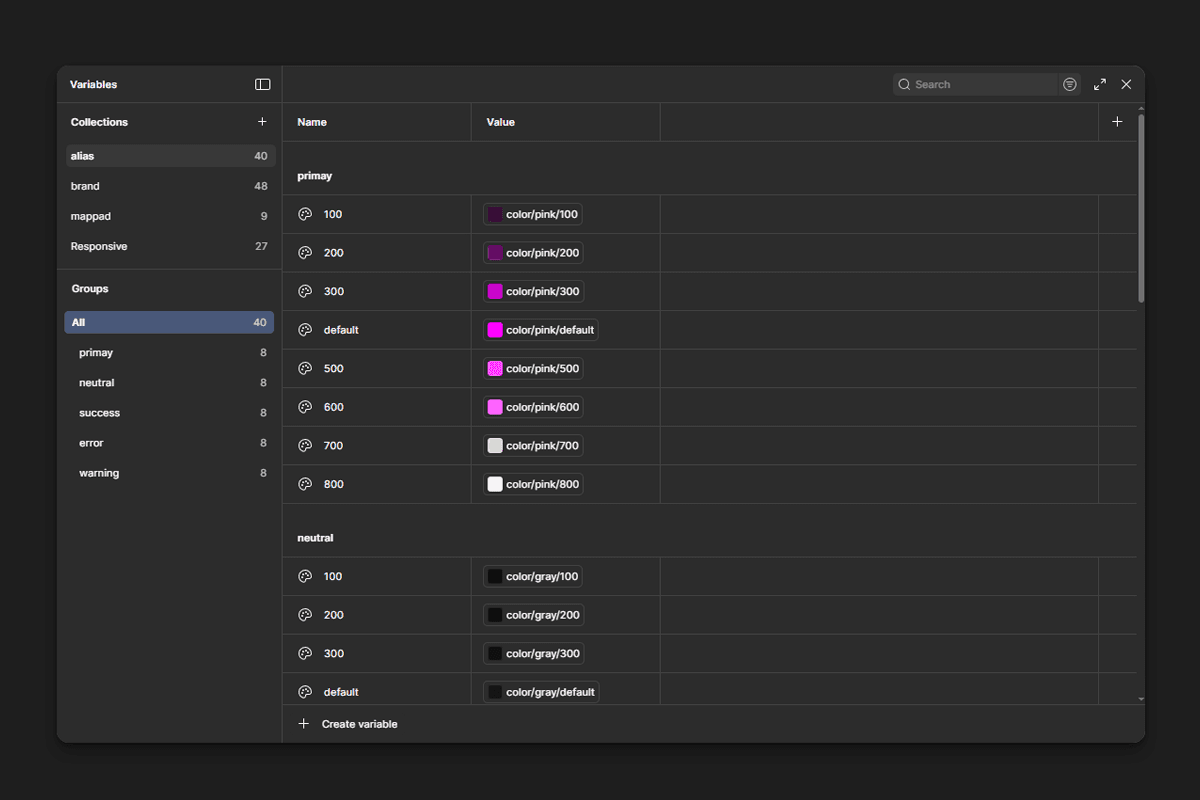Toggle the sidebar panel icon
Screen dimensions: 1200x800
point(263,85)
